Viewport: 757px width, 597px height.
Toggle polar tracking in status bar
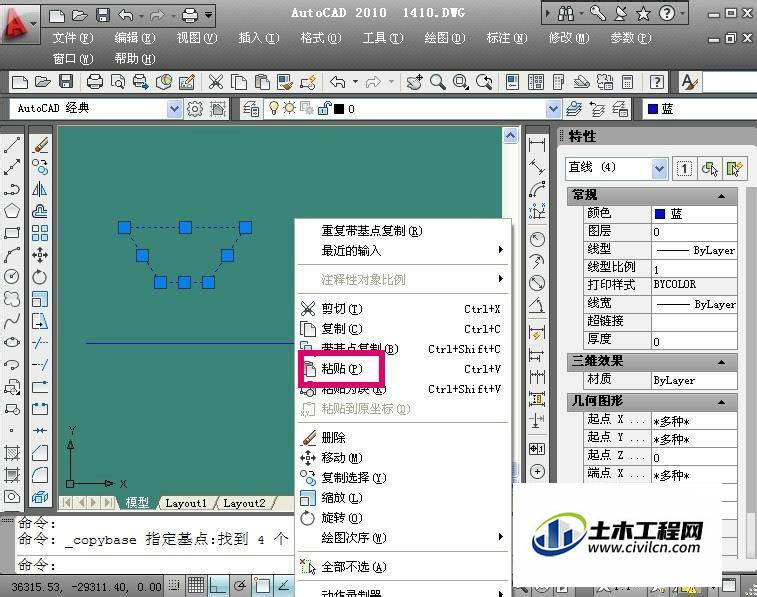pos(240,585)
